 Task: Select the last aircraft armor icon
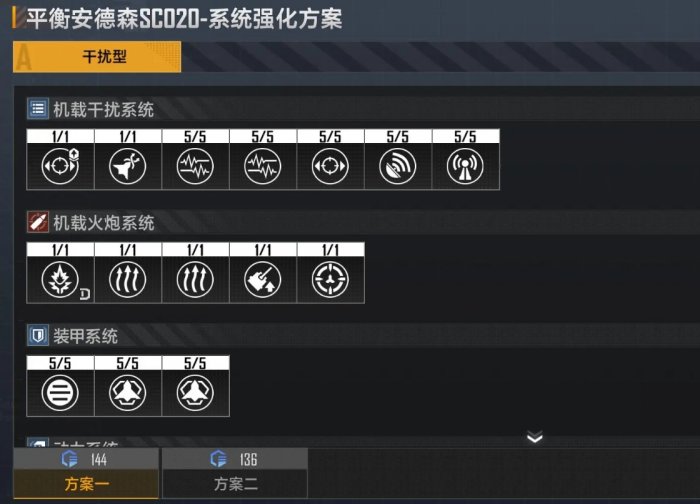(195, 393)
